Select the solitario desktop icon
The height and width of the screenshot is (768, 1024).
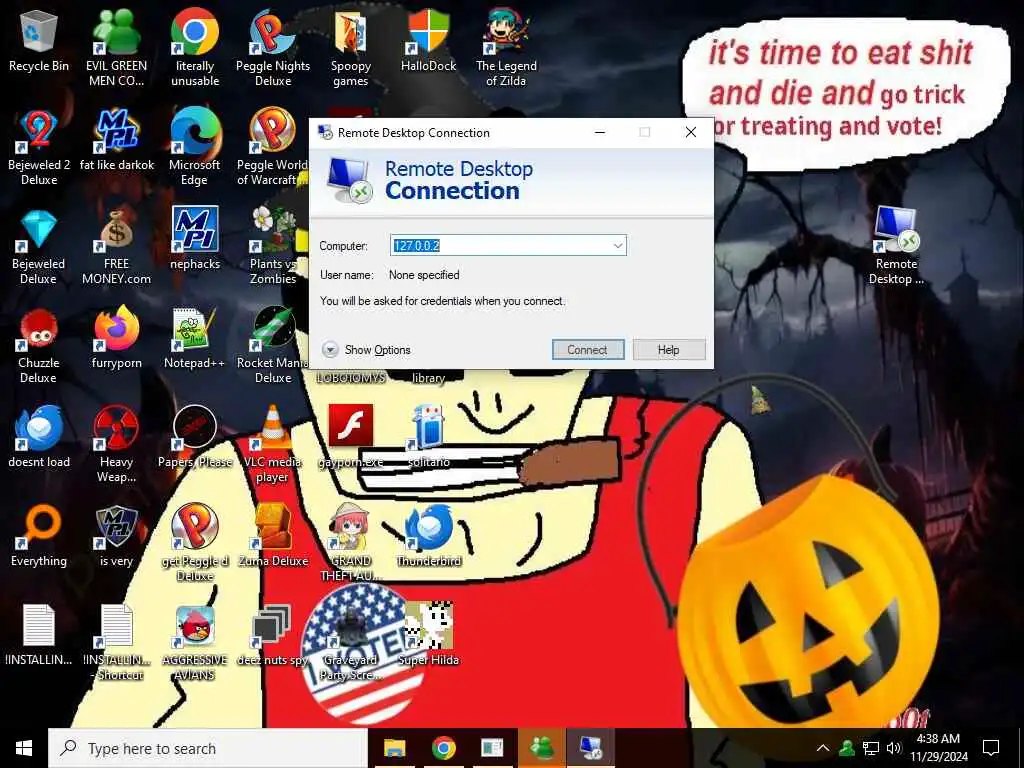pos(428,438)
